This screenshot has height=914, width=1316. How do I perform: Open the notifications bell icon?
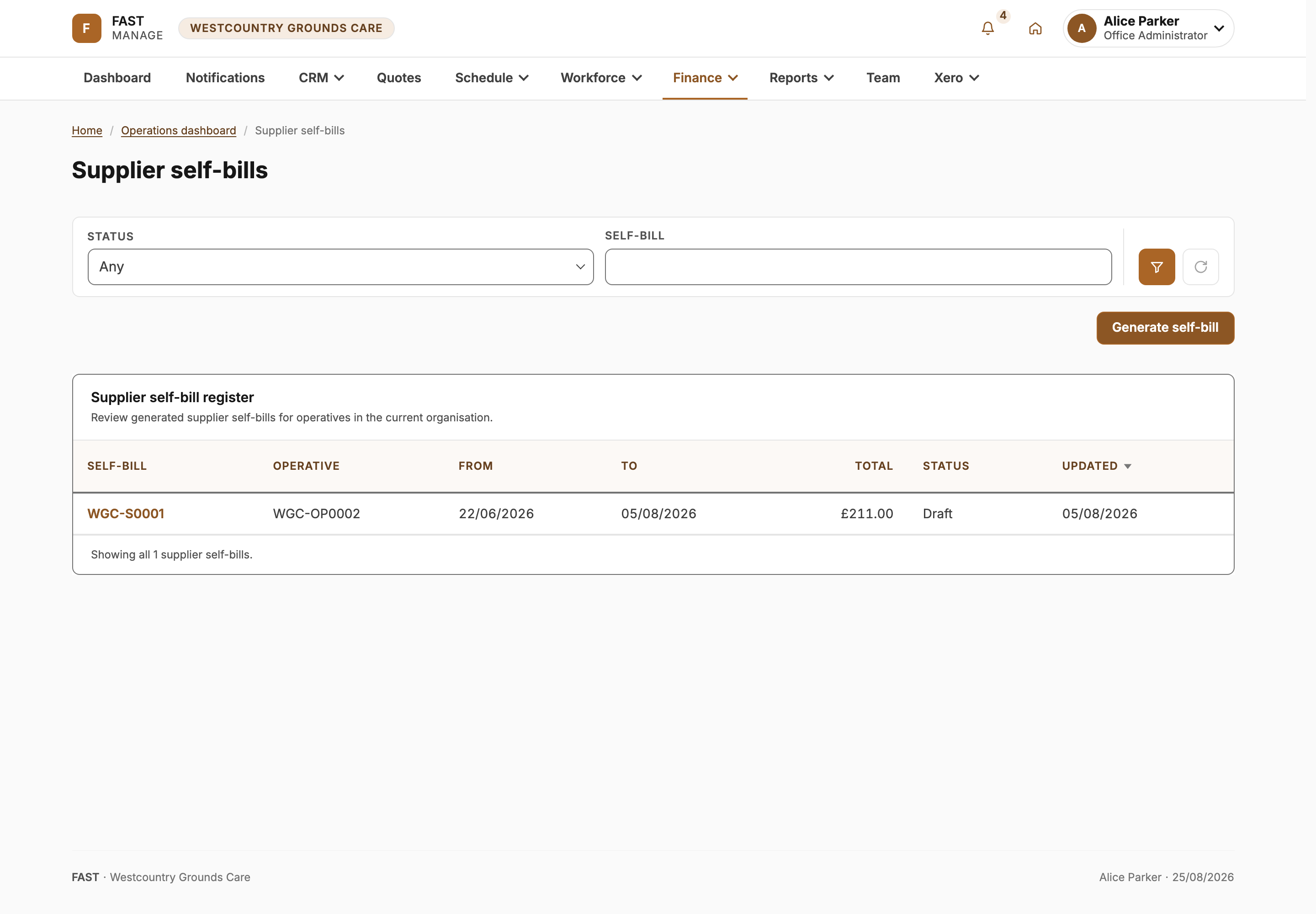(x=987, y=28)
